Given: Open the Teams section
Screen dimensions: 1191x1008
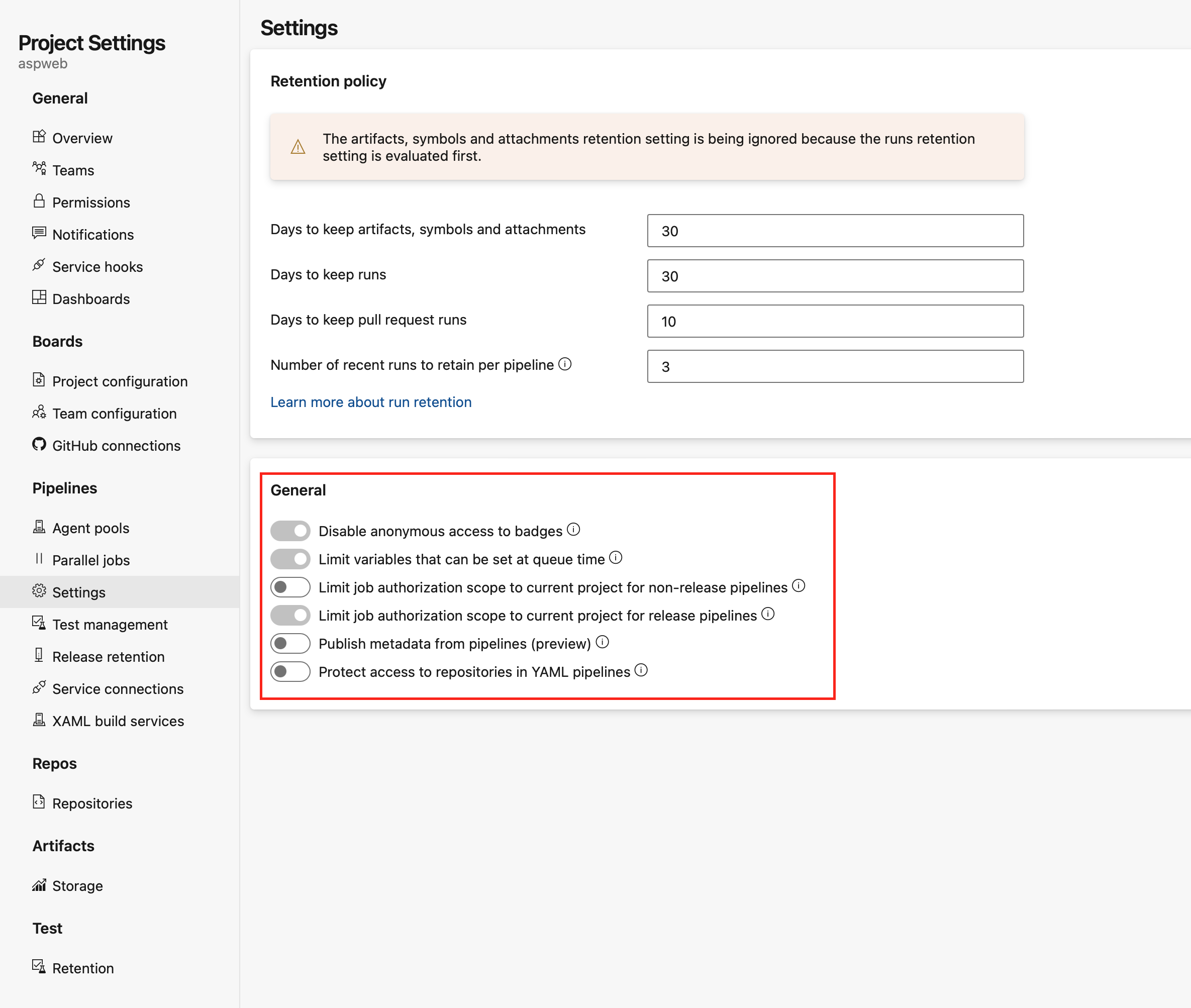Looking at the screenshot, I should pyautogui.click(x=72, y=170).
